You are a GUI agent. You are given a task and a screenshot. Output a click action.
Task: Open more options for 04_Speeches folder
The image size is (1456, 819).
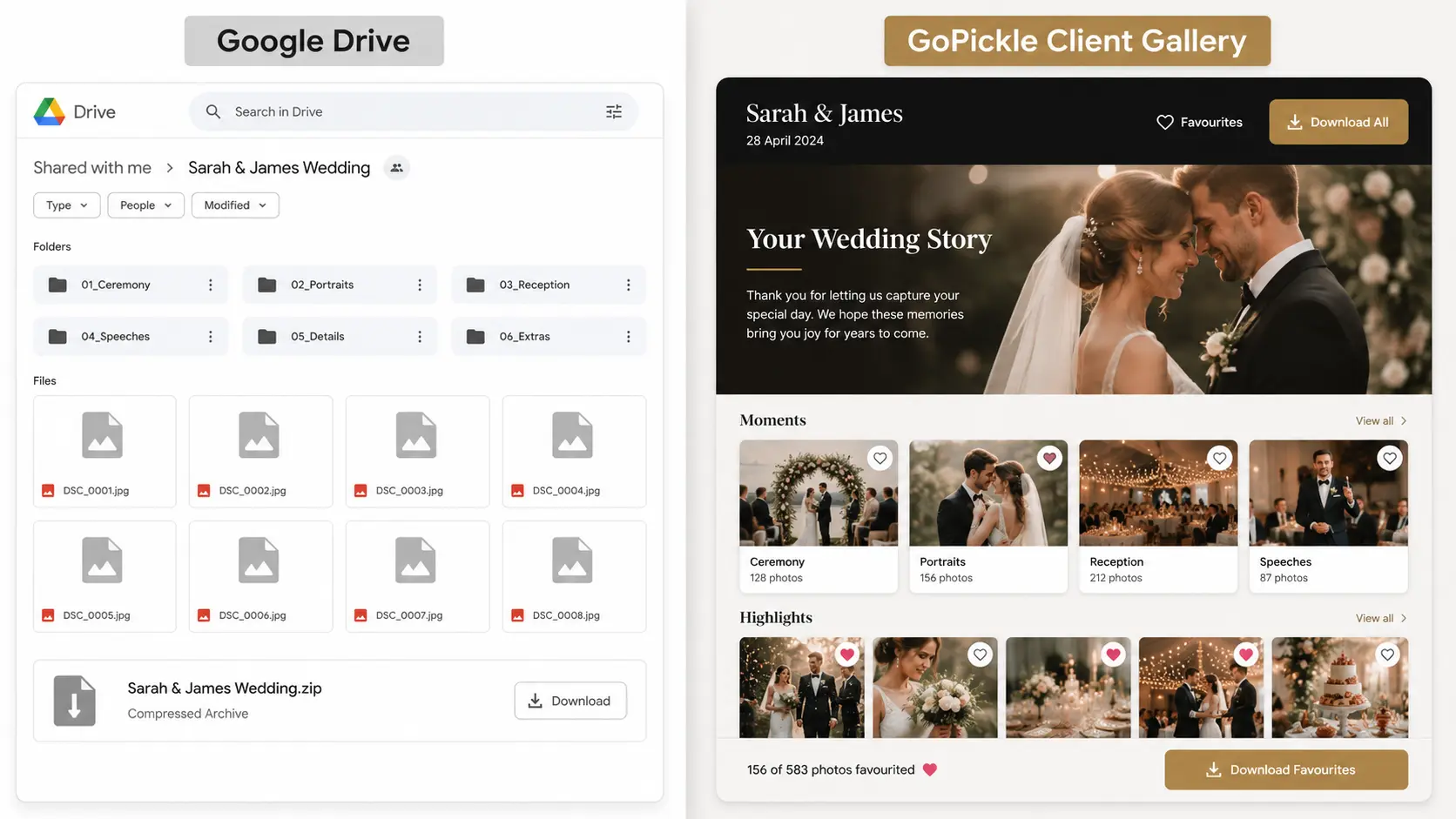(x=210, y=336)
